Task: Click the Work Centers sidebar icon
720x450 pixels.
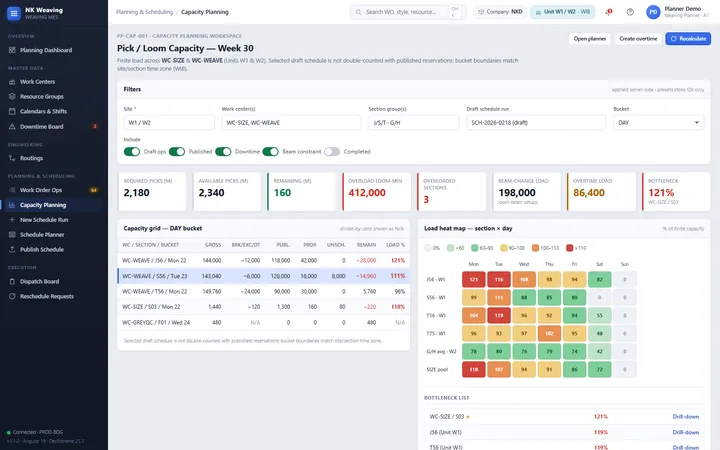Action: 12,82
